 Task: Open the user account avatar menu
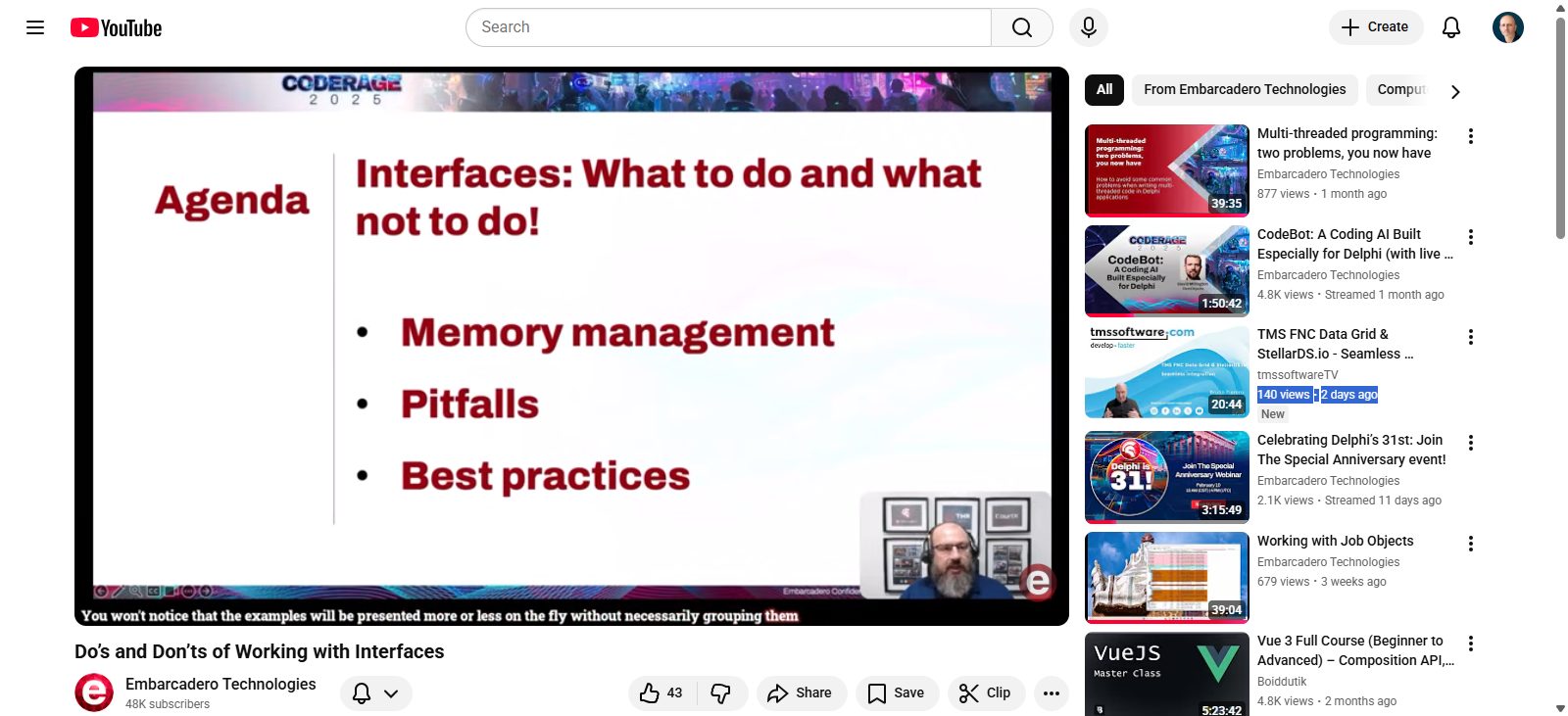tap(1508, 27)
